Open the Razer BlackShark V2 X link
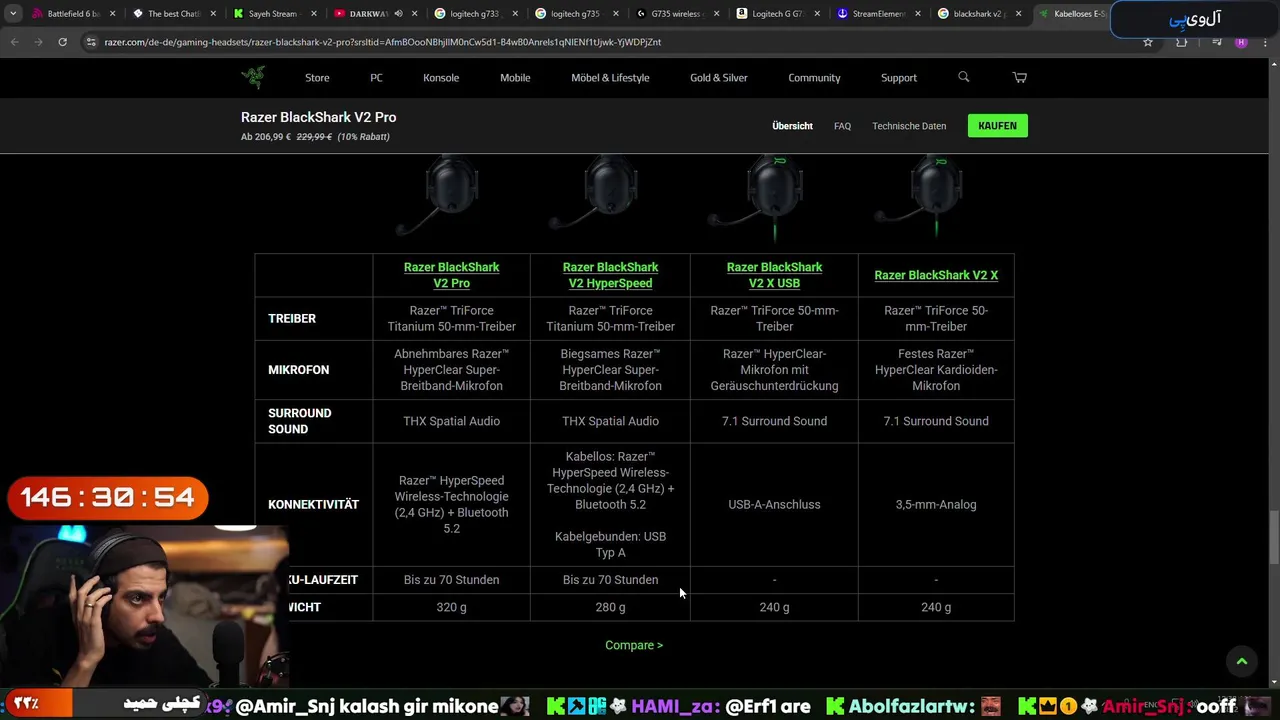 (x=936, y=275)
